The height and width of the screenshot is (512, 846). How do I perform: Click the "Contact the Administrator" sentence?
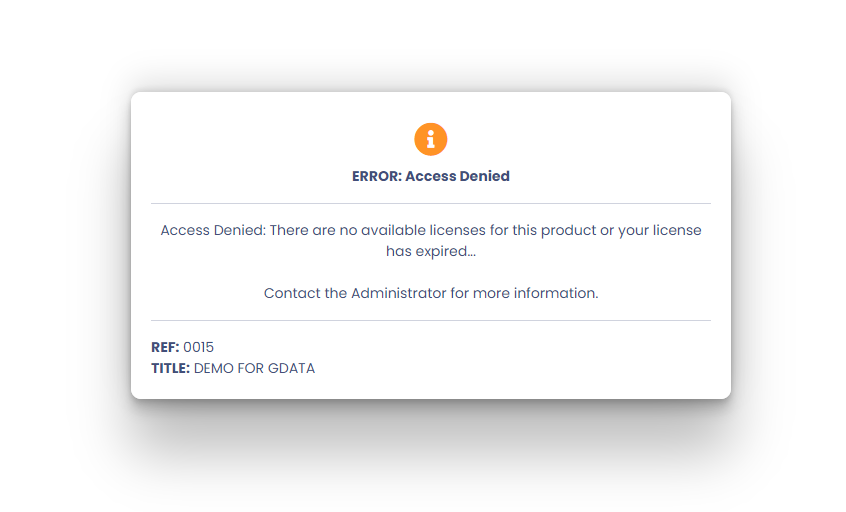(x=431, y=293)
